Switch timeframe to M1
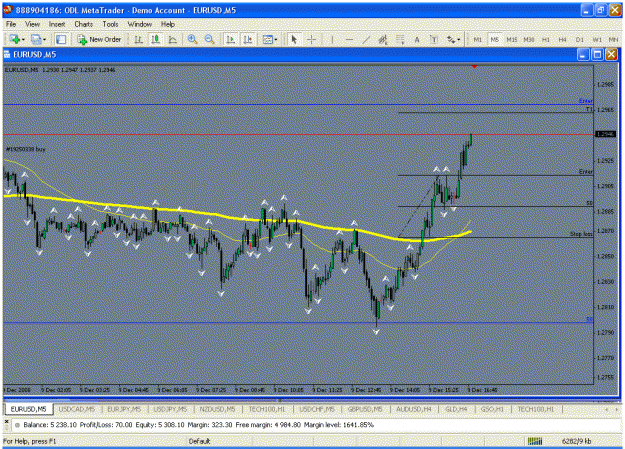 coord(478,39)
